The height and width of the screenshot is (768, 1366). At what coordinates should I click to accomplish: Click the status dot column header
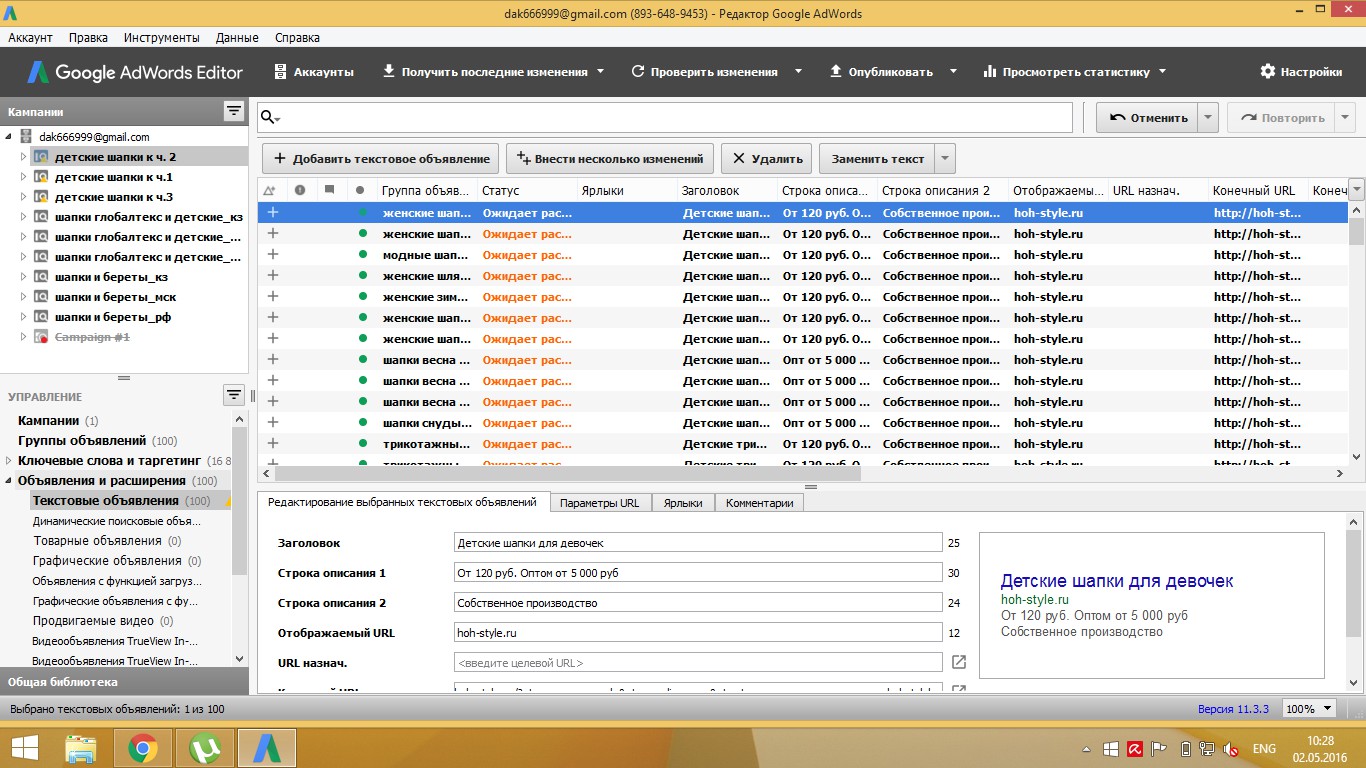tap(360, 190)
